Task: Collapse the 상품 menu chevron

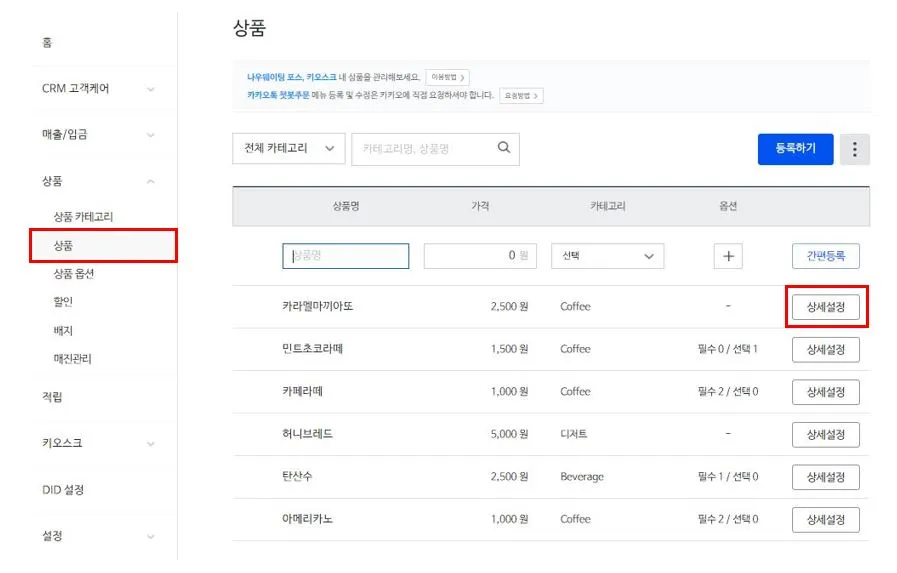Action: [x=150, y=182]
